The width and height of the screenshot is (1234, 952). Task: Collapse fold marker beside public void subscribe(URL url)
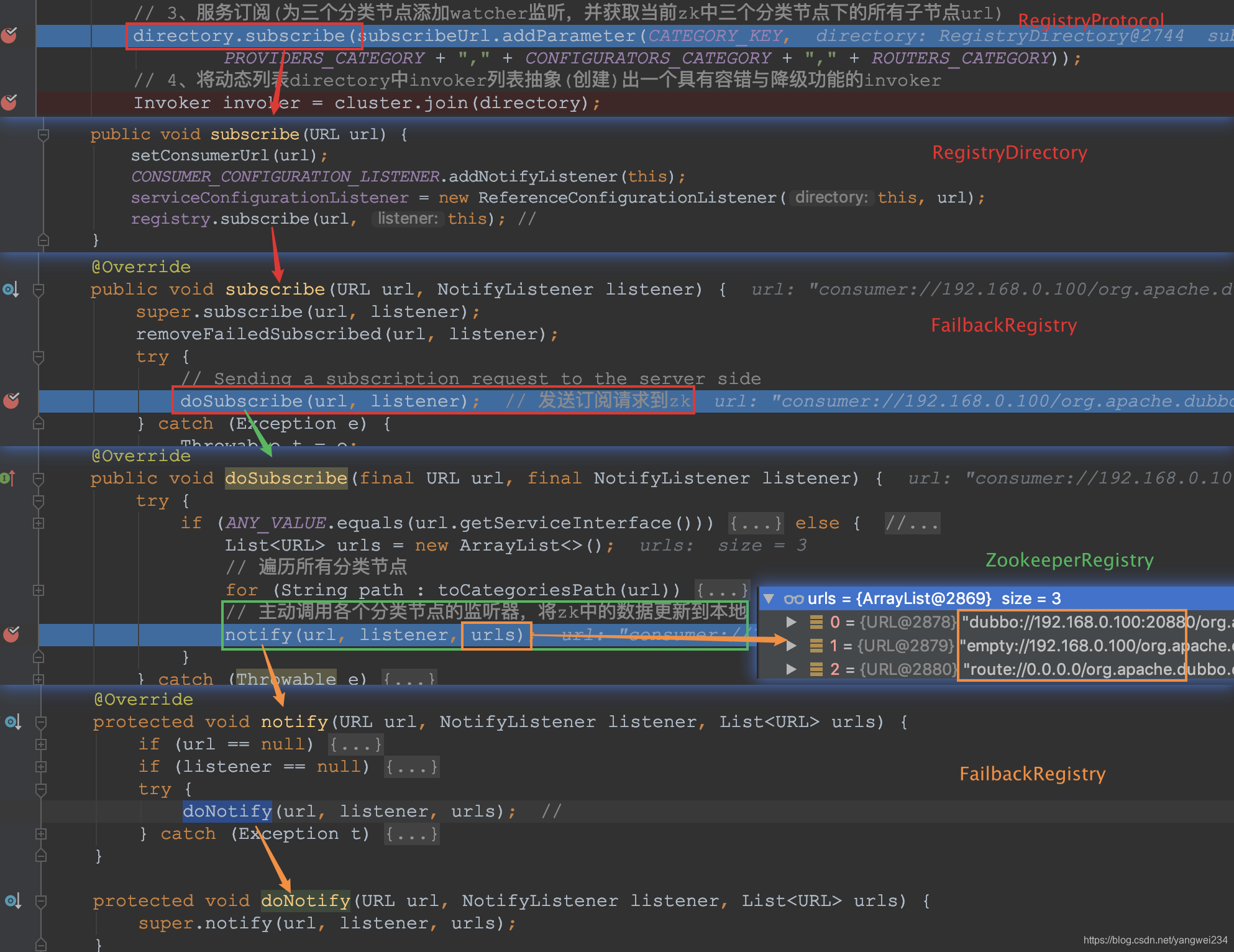click(43, 134)
